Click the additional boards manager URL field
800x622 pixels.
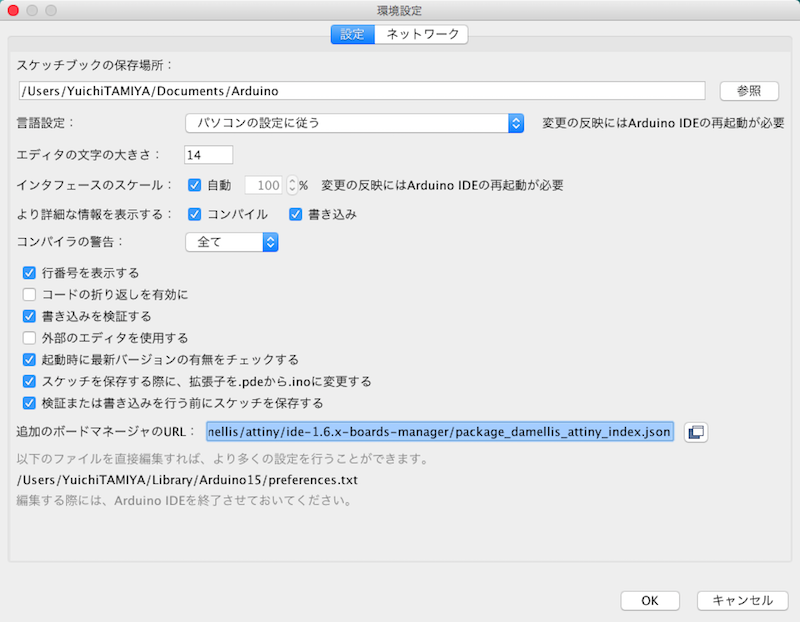coord(440,432)
